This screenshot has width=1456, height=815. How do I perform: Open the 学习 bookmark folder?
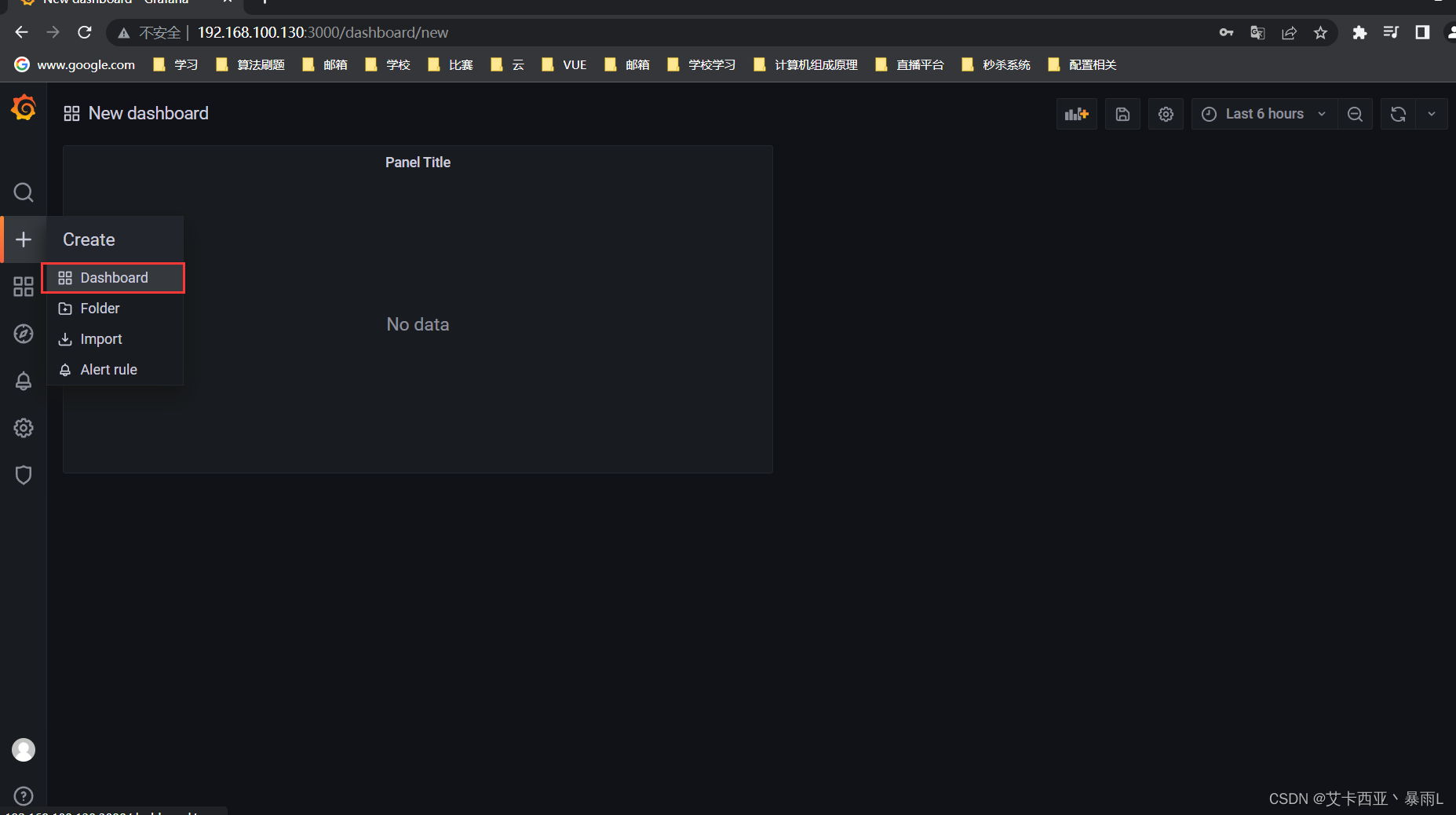(176, 64)
